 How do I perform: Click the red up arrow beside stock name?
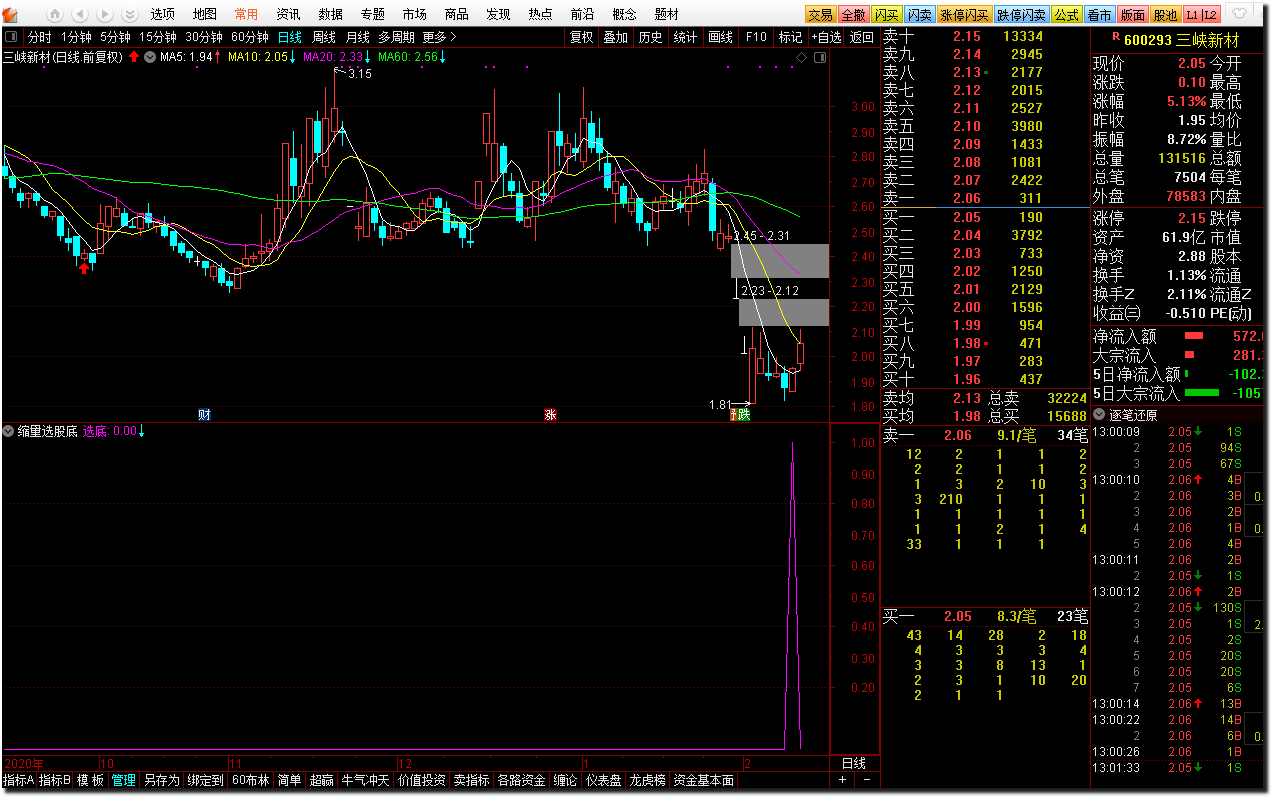pos(134,57)
